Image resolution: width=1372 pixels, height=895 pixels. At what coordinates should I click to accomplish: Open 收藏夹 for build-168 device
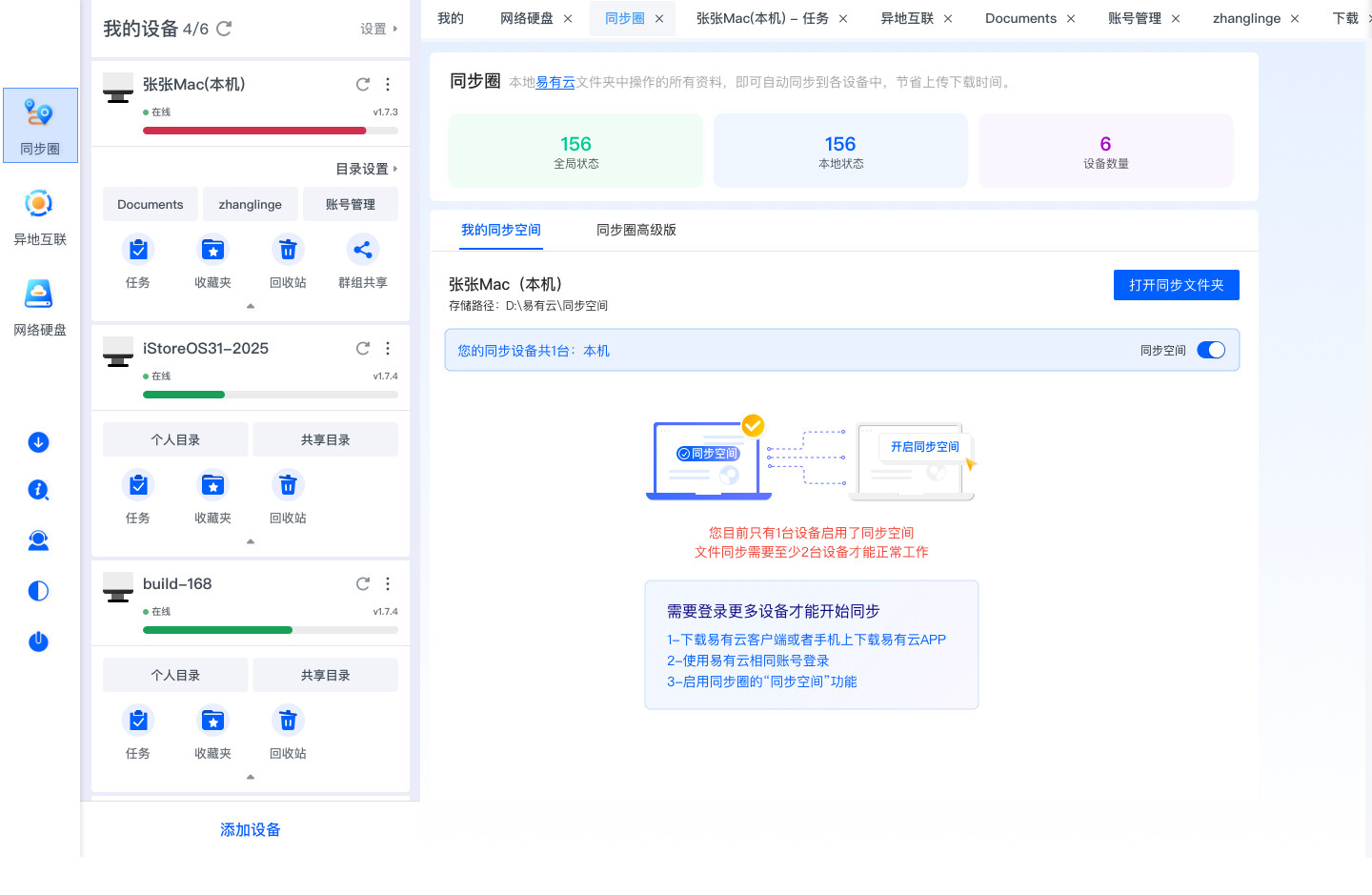pos(212,722)
